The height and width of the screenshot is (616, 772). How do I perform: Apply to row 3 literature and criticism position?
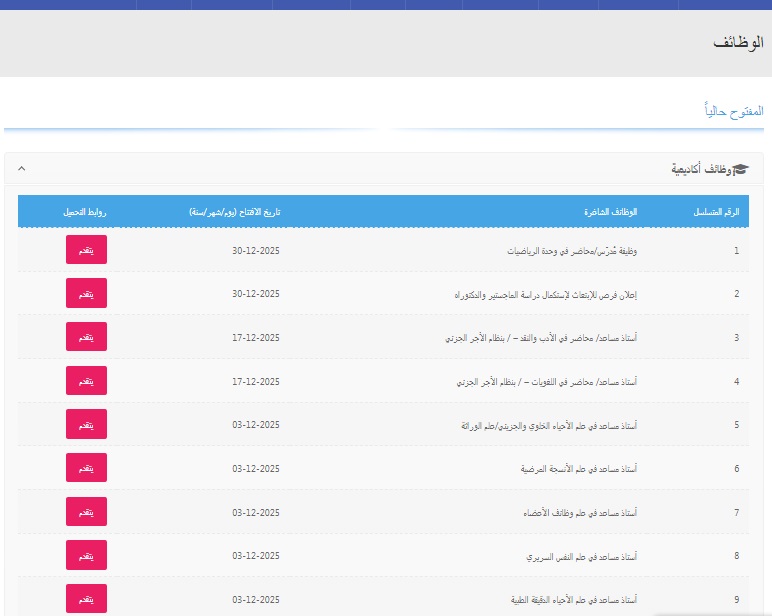pos(86,337)
